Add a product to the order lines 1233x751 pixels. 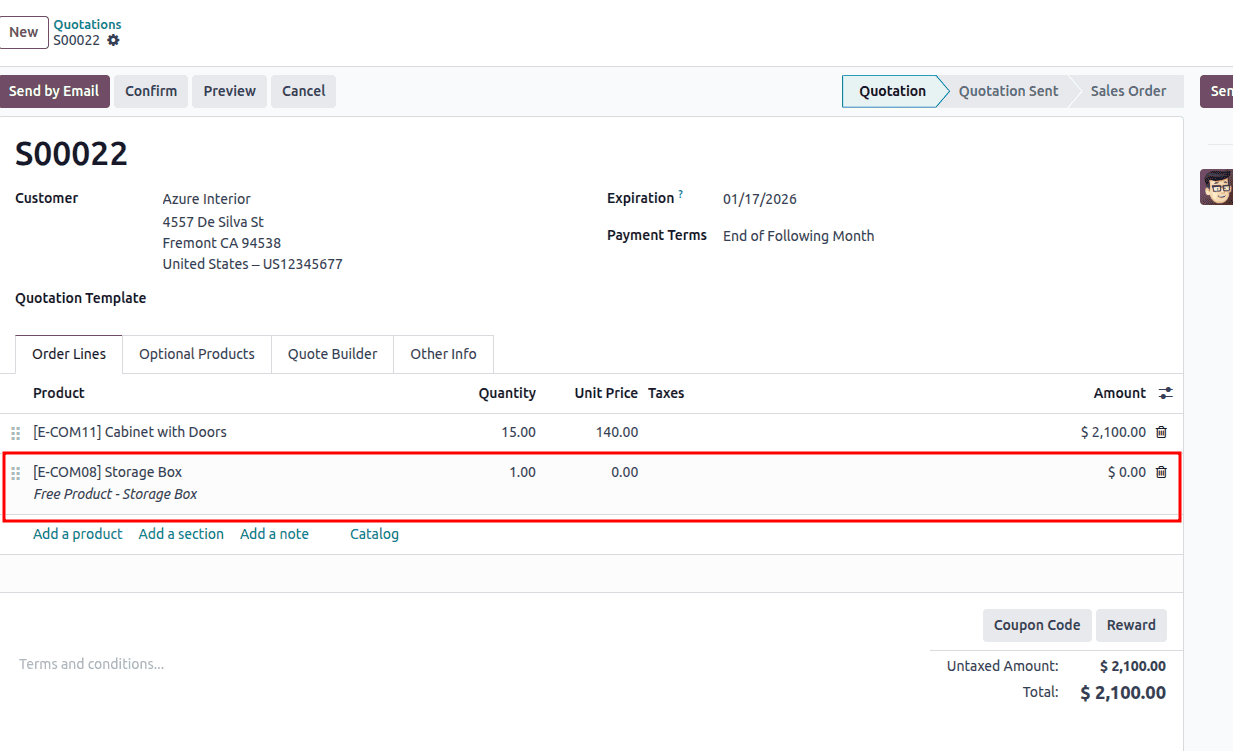[77, 533]
